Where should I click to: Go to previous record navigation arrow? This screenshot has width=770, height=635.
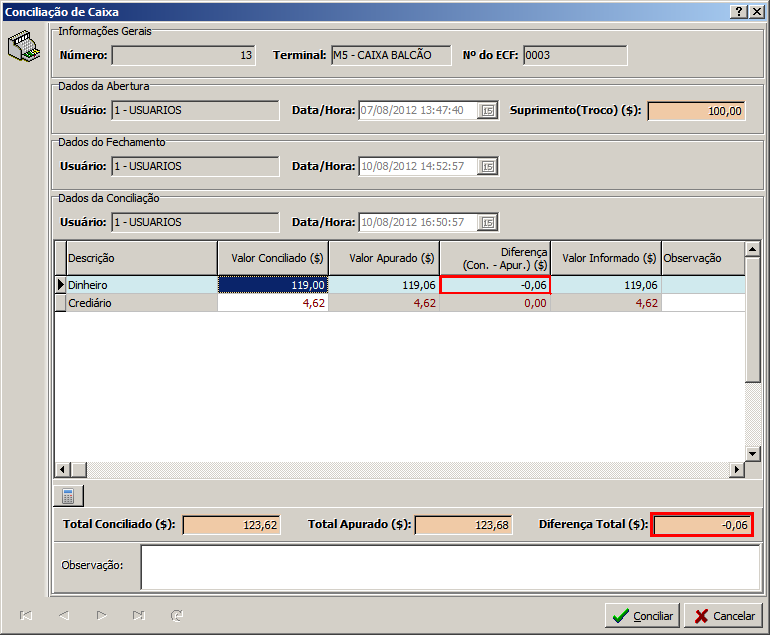(x=63, y=616)
